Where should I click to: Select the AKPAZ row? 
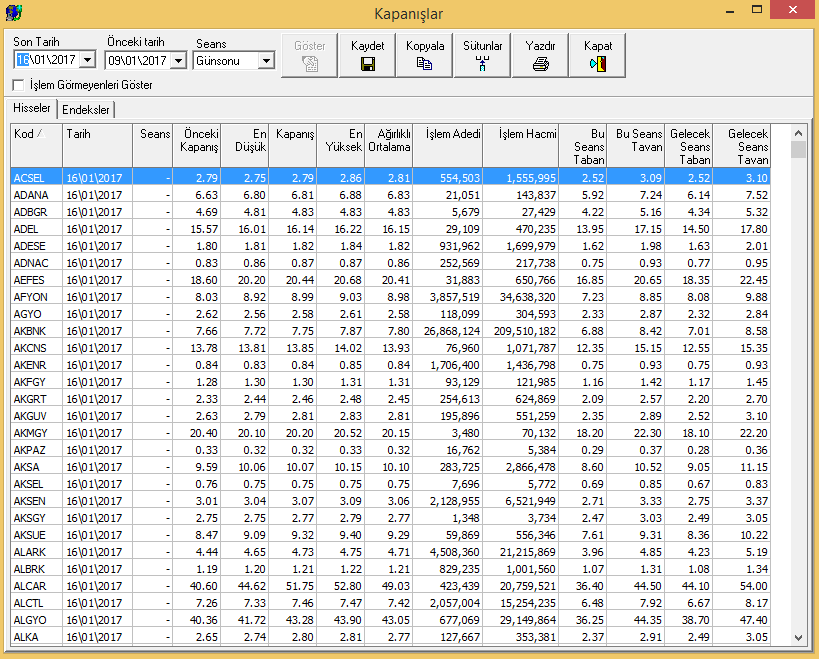coord(391,450)
